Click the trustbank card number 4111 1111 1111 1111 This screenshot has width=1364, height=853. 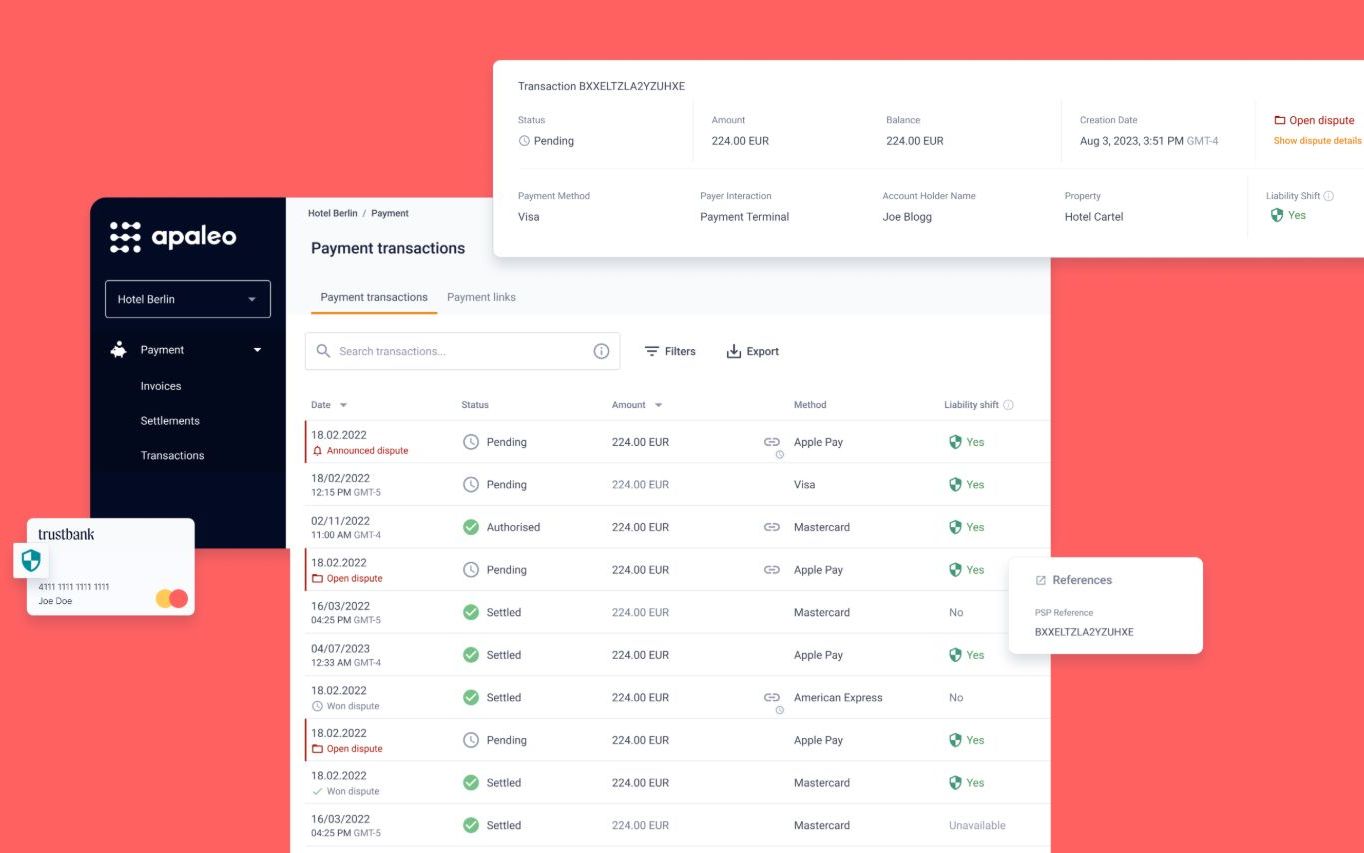74,587
